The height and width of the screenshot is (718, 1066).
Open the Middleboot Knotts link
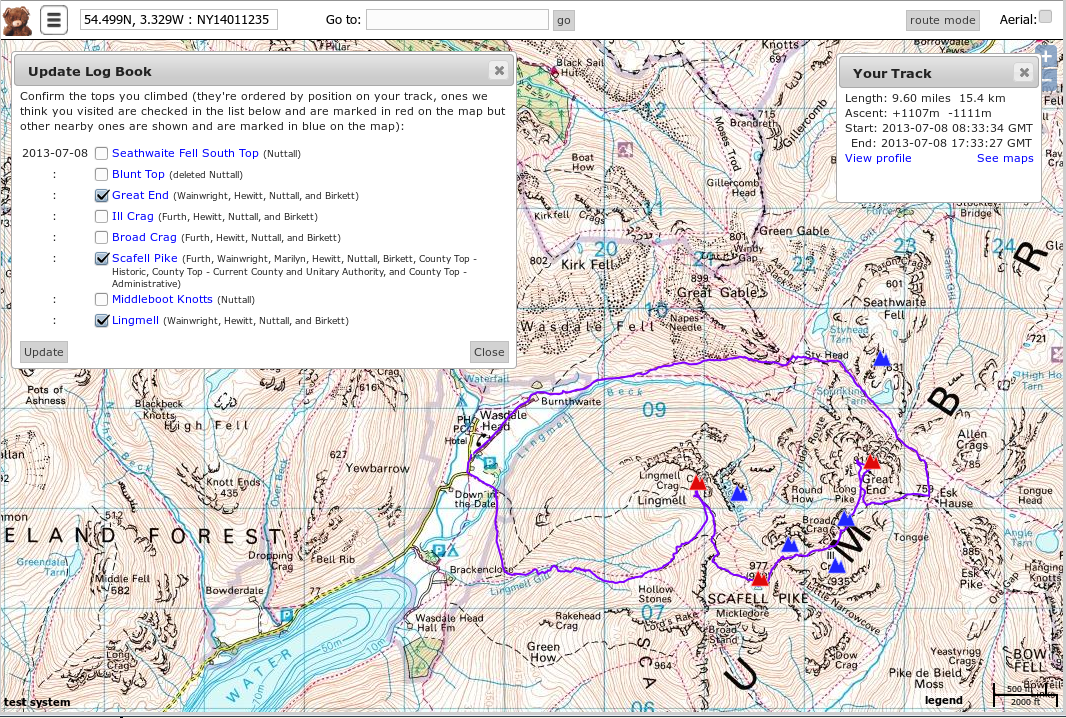click(162, 299)
